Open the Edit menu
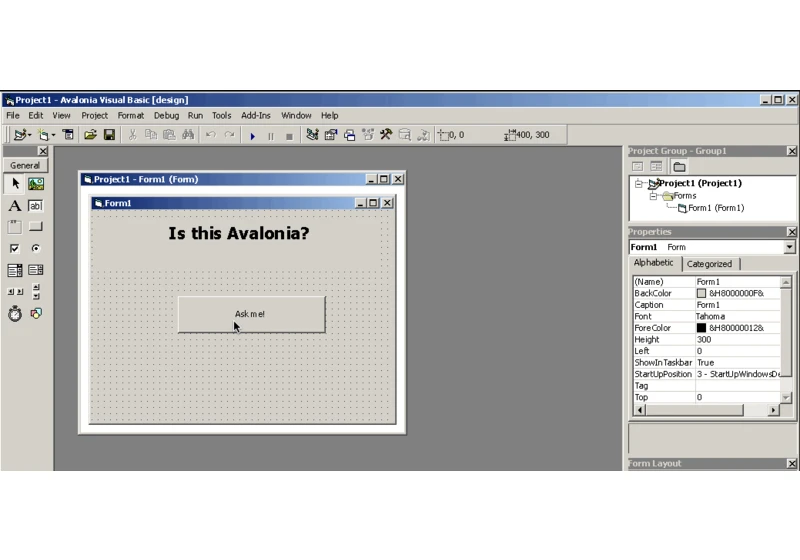The height and width of the screenshot is (560, 800). [35, 116]
